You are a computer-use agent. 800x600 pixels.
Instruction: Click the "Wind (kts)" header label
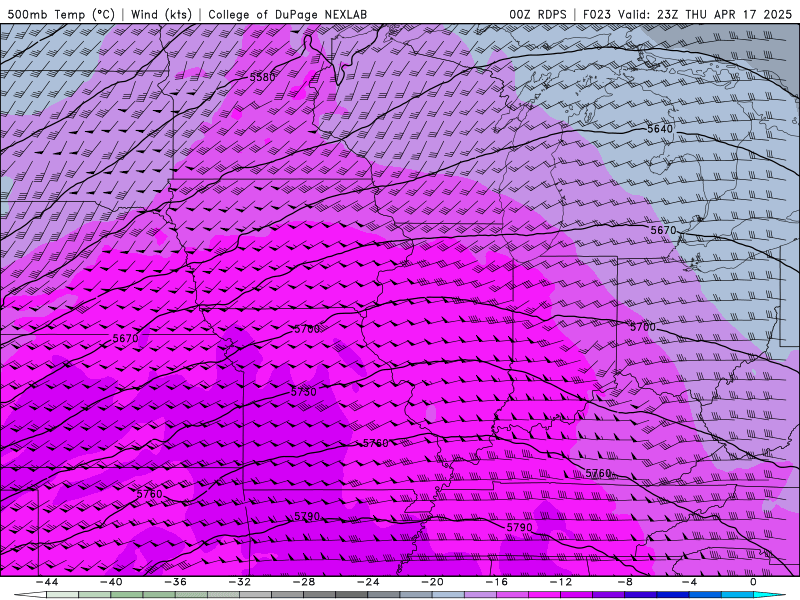coord(161,14)
